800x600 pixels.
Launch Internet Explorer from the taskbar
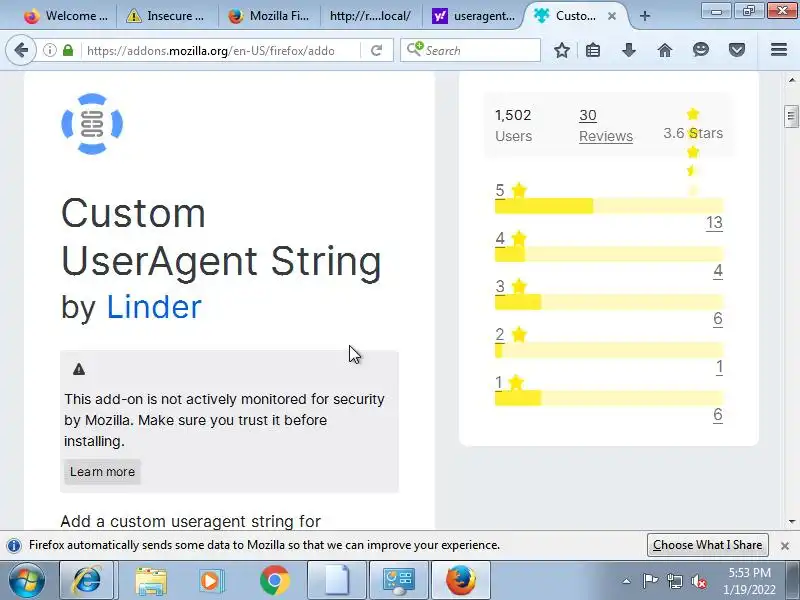[87, 581]
